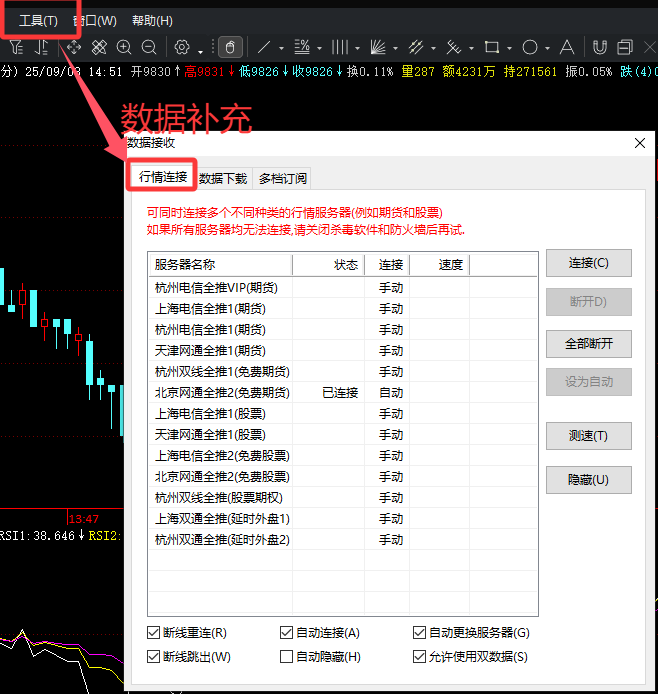Click the 连接(C) button
The width and height of the screenshot is (658, 694).
point(588,263)
